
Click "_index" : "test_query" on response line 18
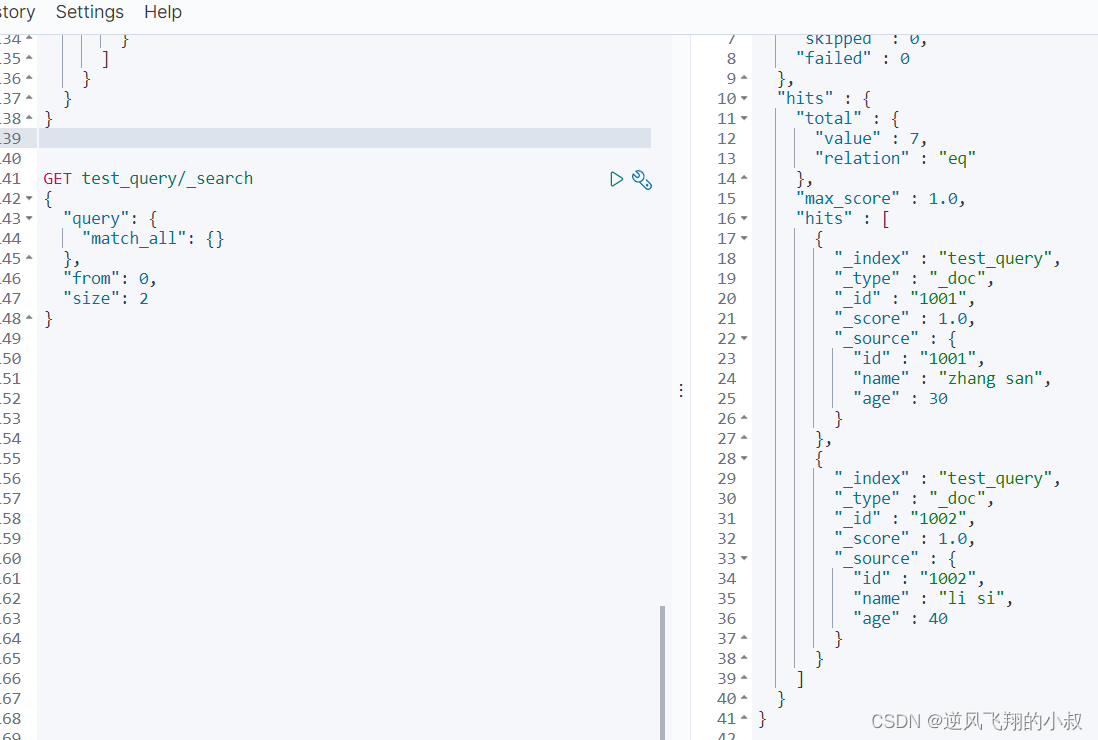947,259
